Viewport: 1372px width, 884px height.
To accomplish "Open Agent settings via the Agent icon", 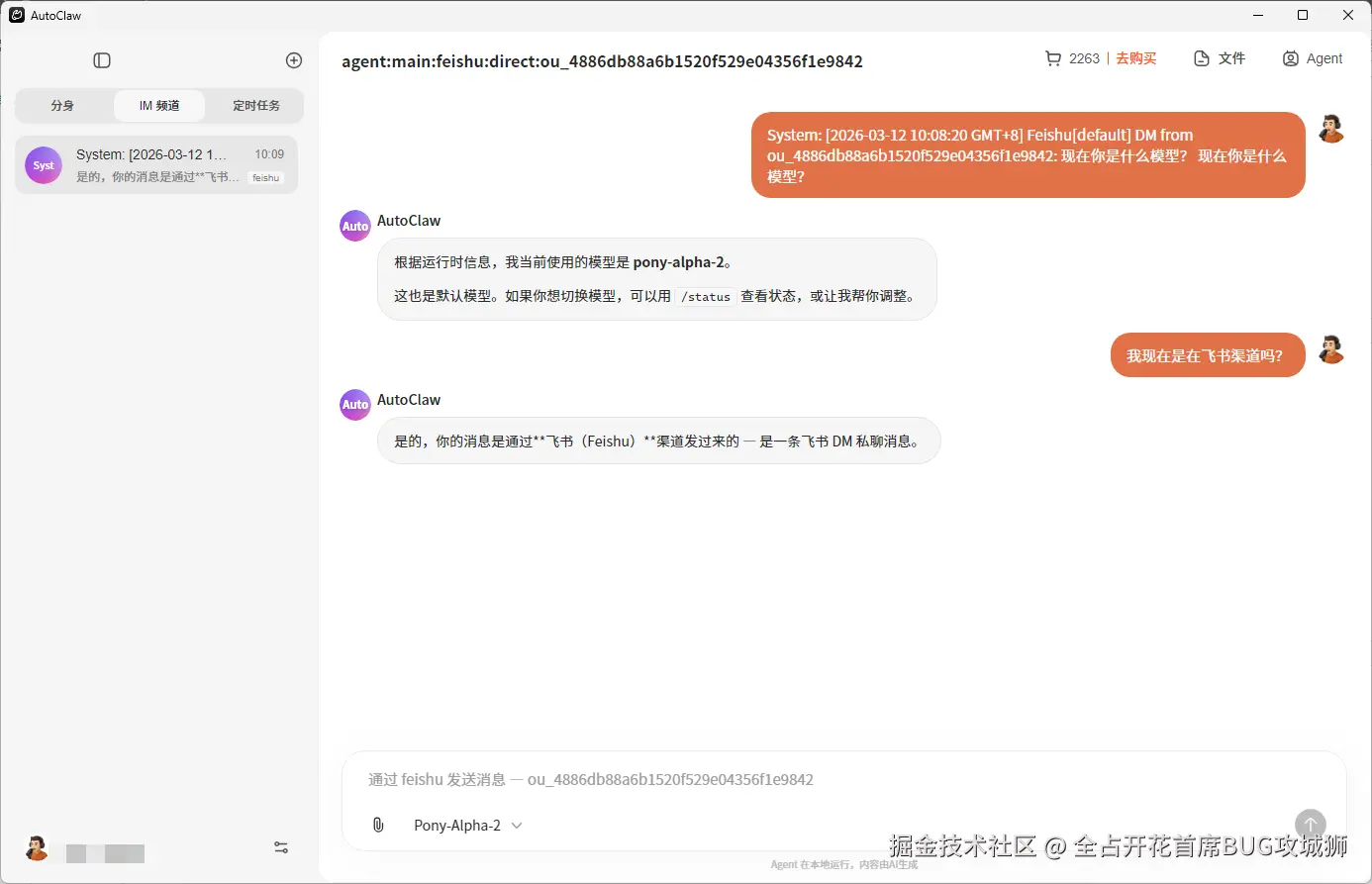I will (1289, 58).
